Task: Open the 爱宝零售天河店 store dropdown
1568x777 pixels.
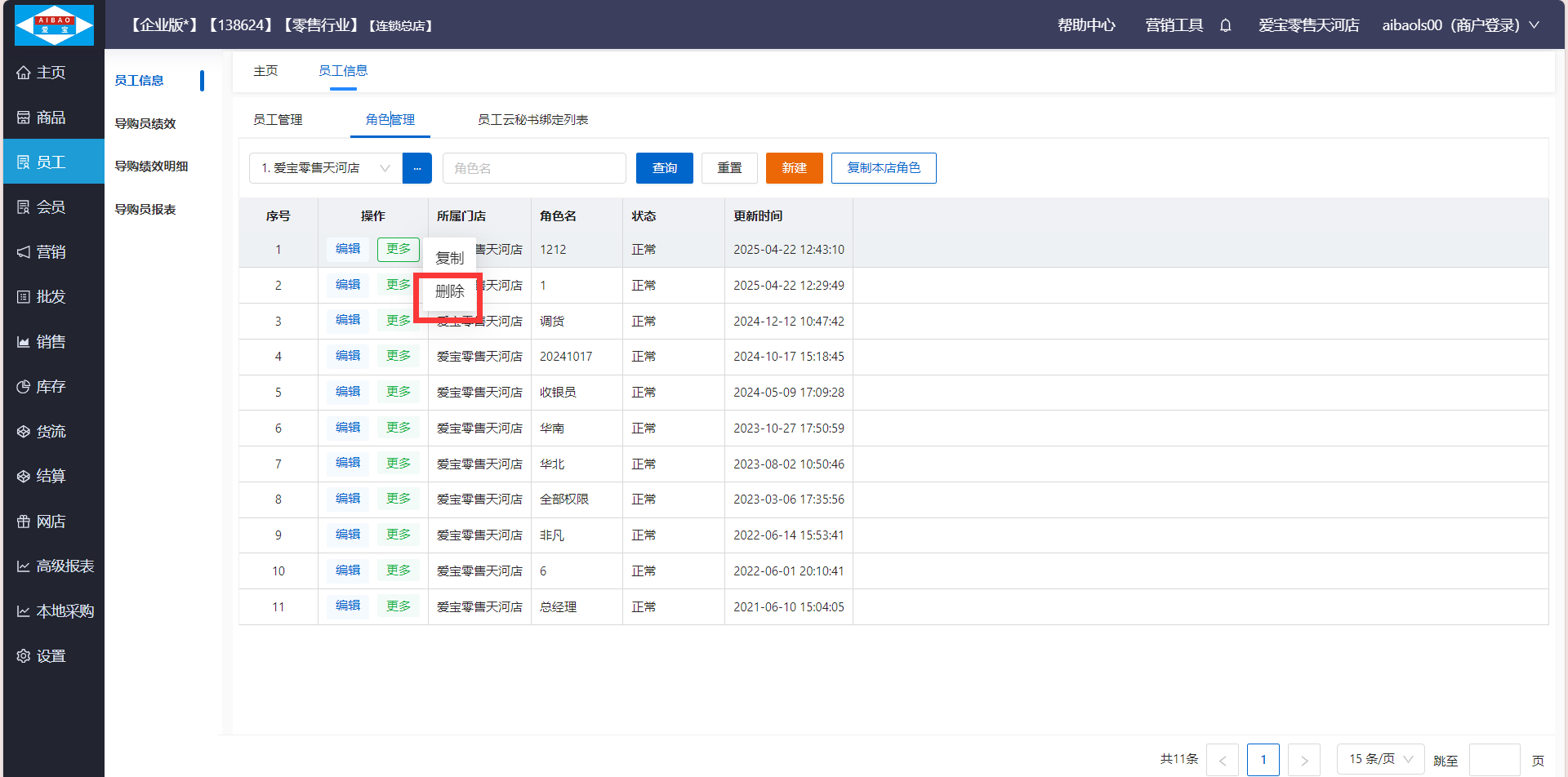Action: click(326, 168)
